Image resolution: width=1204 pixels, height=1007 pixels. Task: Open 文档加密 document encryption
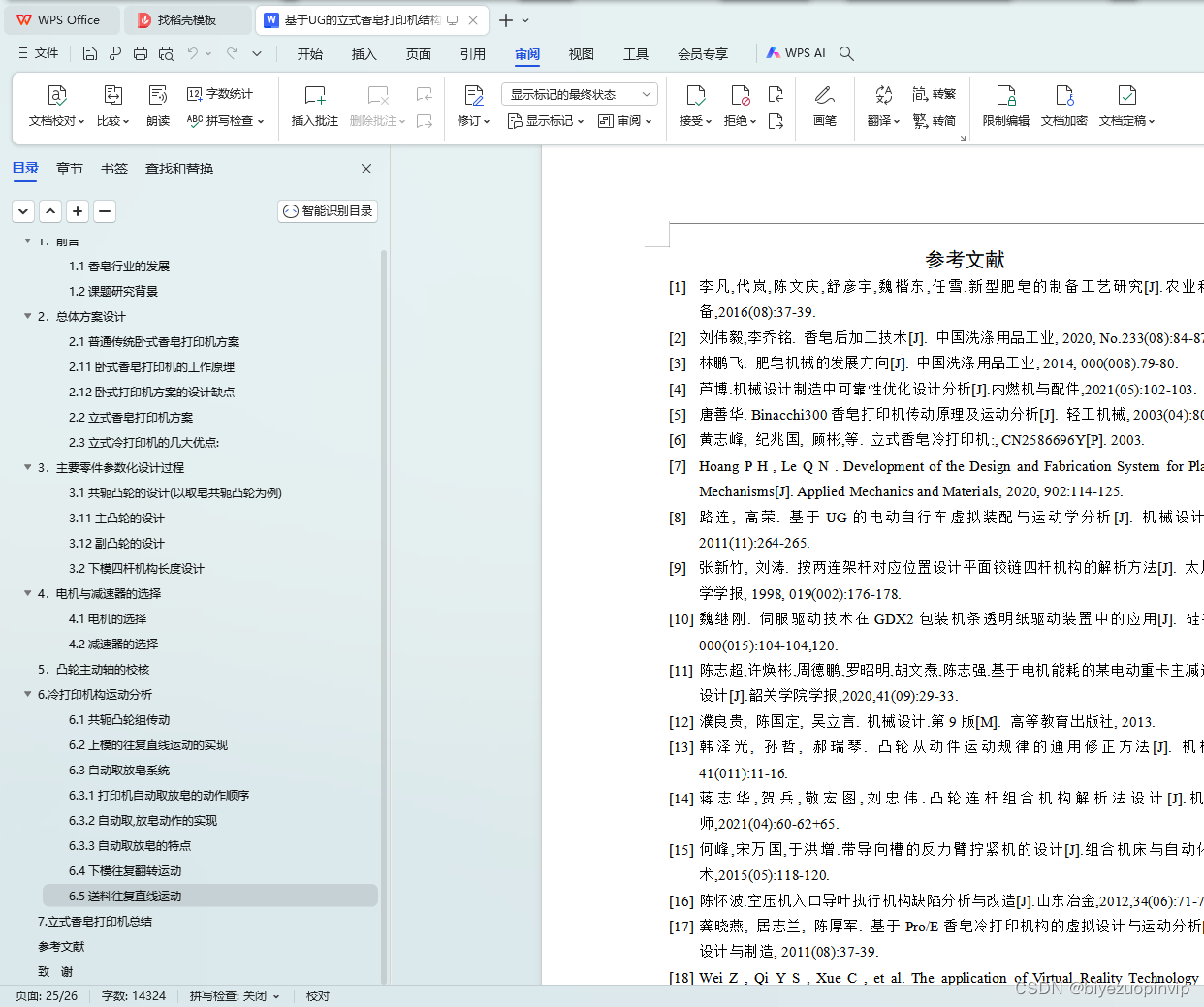[x=1064, y=107]
